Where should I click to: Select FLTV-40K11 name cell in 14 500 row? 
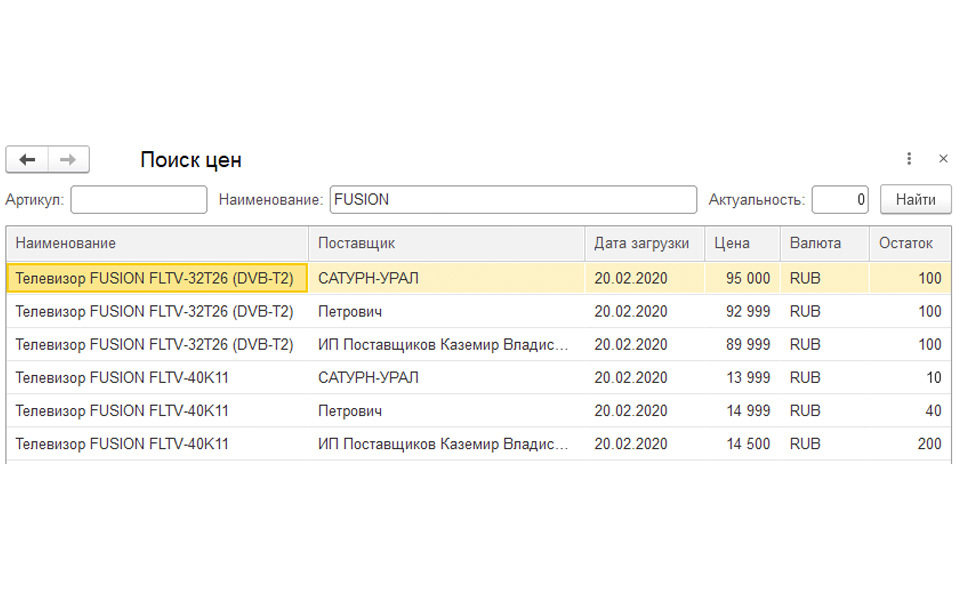point(157,444)
